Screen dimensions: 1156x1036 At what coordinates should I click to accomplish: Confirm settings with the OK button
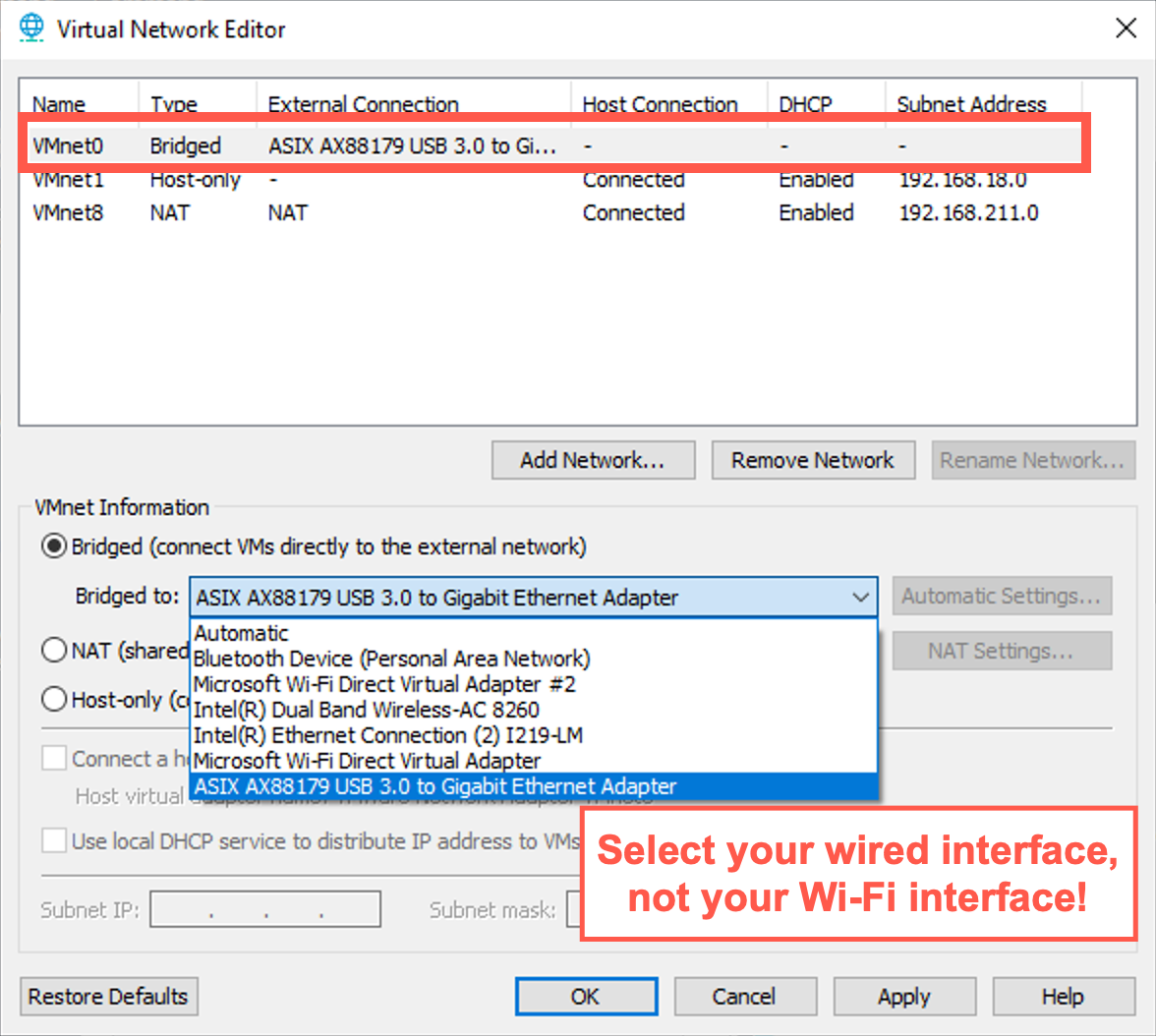coord(586,996)
